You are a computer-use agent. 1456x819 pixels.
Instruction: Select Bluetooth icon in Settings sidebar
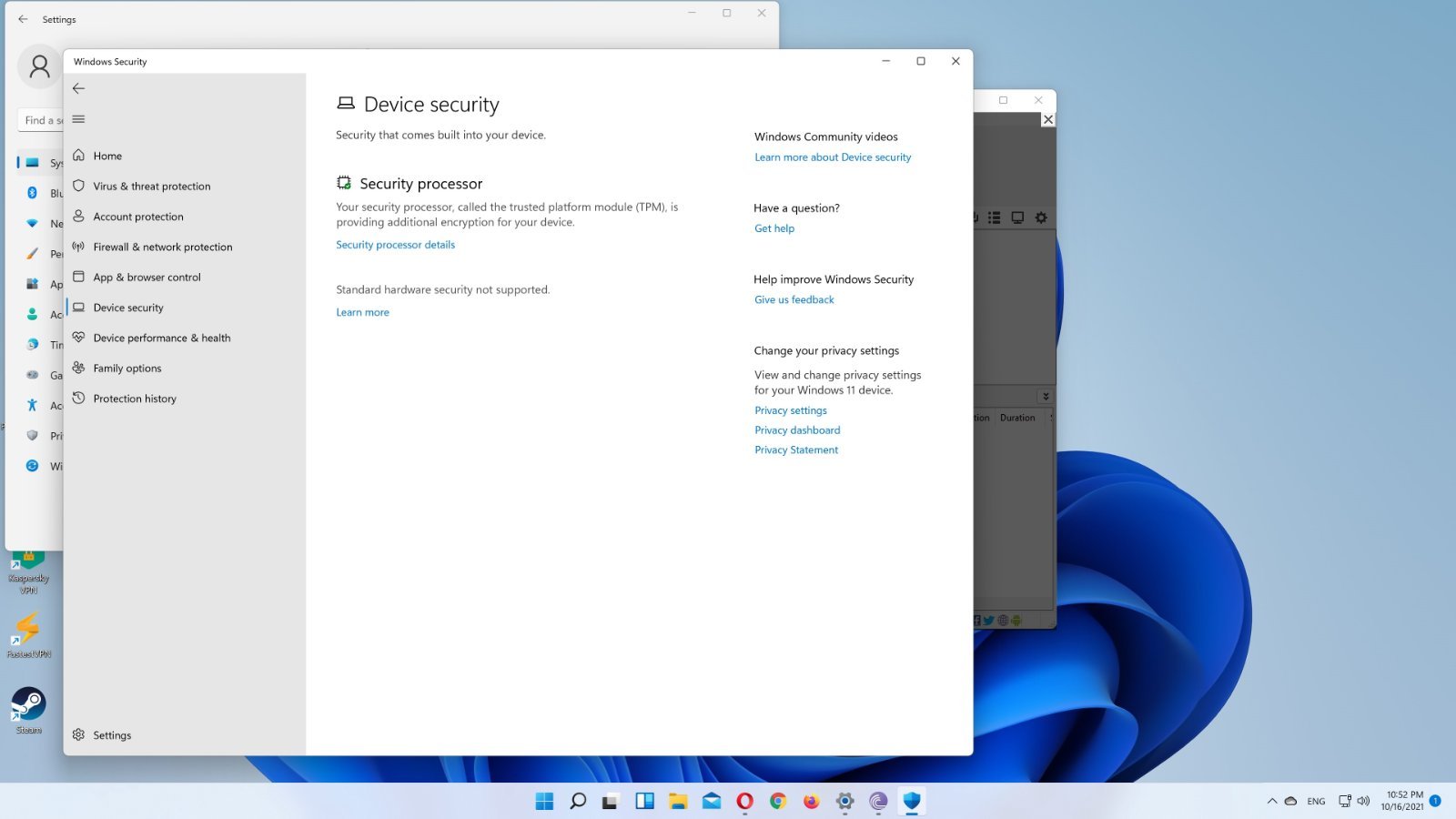tap(32, 193)
